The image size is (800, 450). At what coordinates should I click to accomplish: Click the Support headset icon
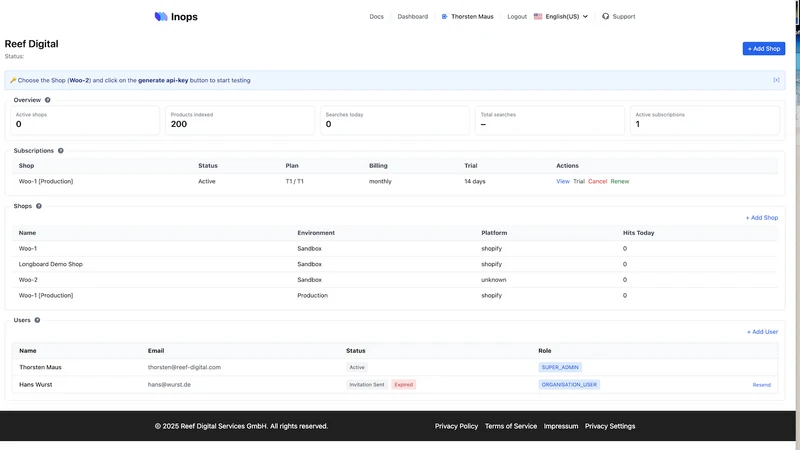pyautogui.click(x=605, y=16)
